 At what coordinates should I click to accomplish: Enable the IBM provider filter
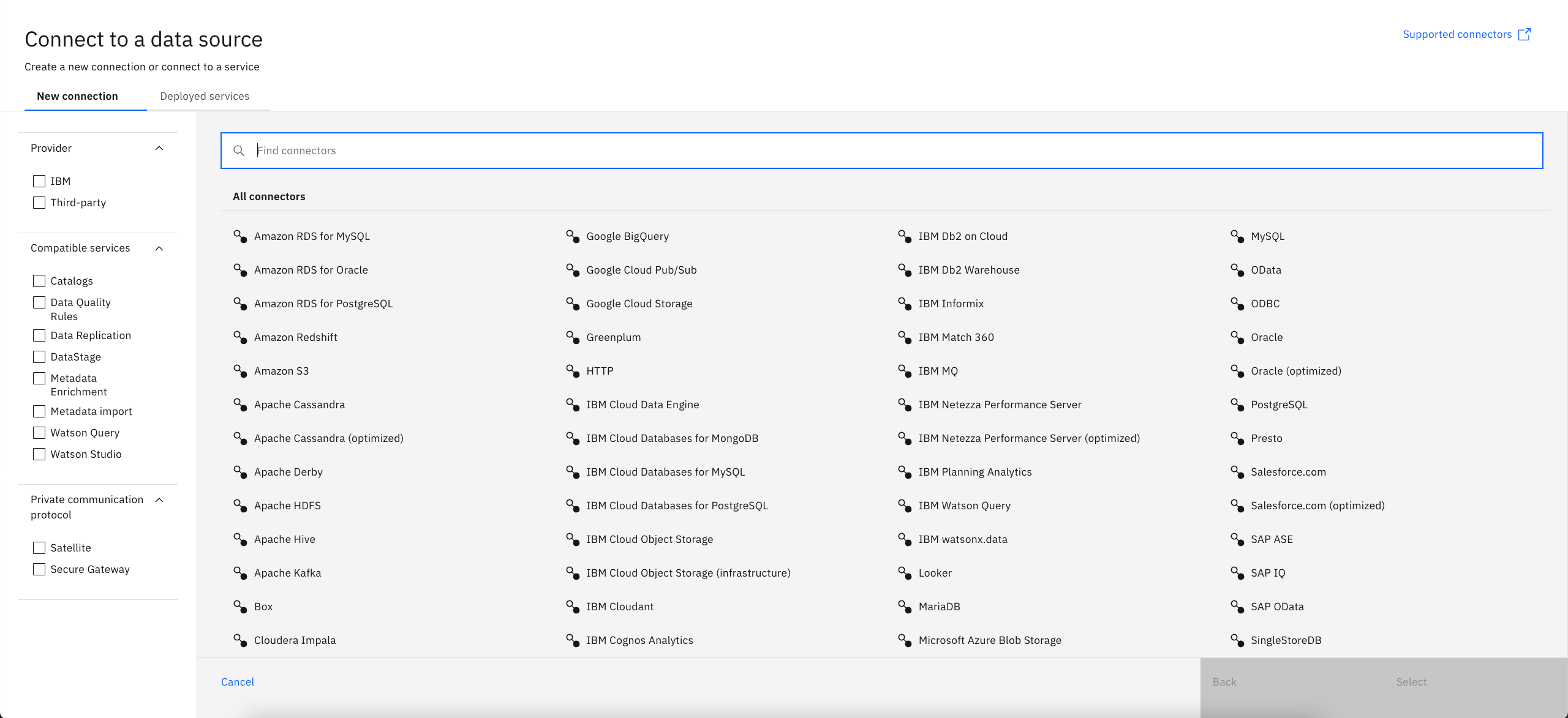point(39,181)
